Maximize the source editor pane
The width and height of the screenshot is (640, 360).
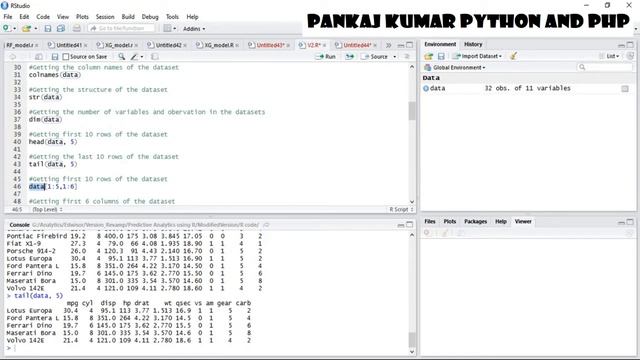410,45
